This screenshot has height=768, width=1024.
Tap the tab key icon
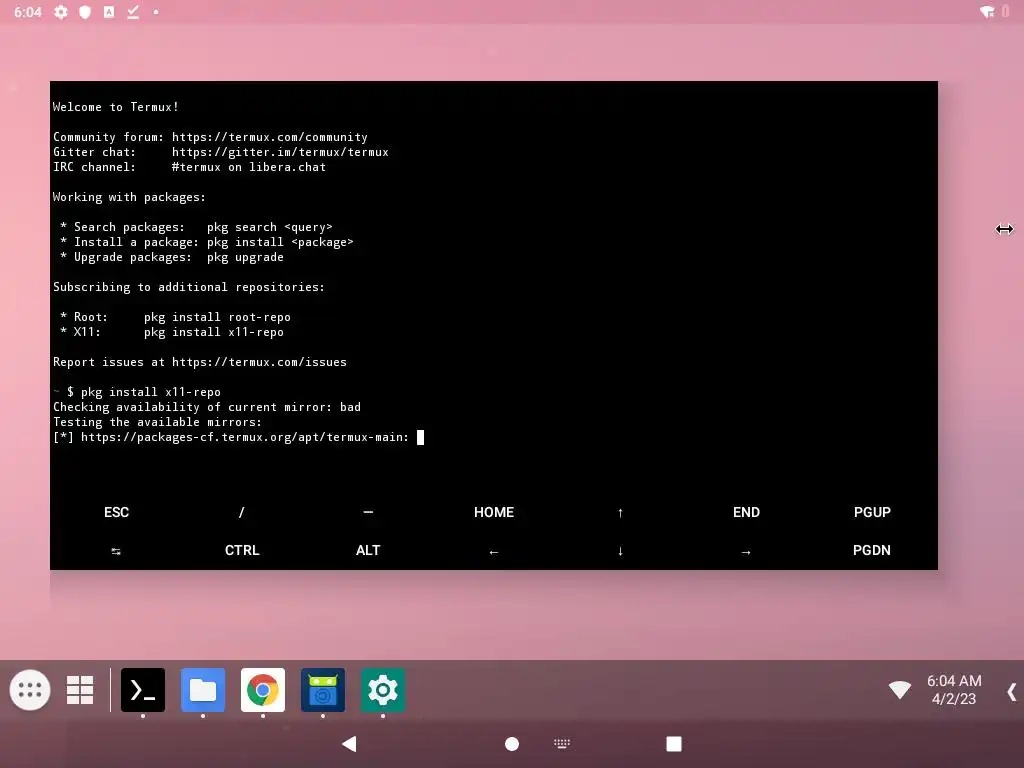(116, 551)
